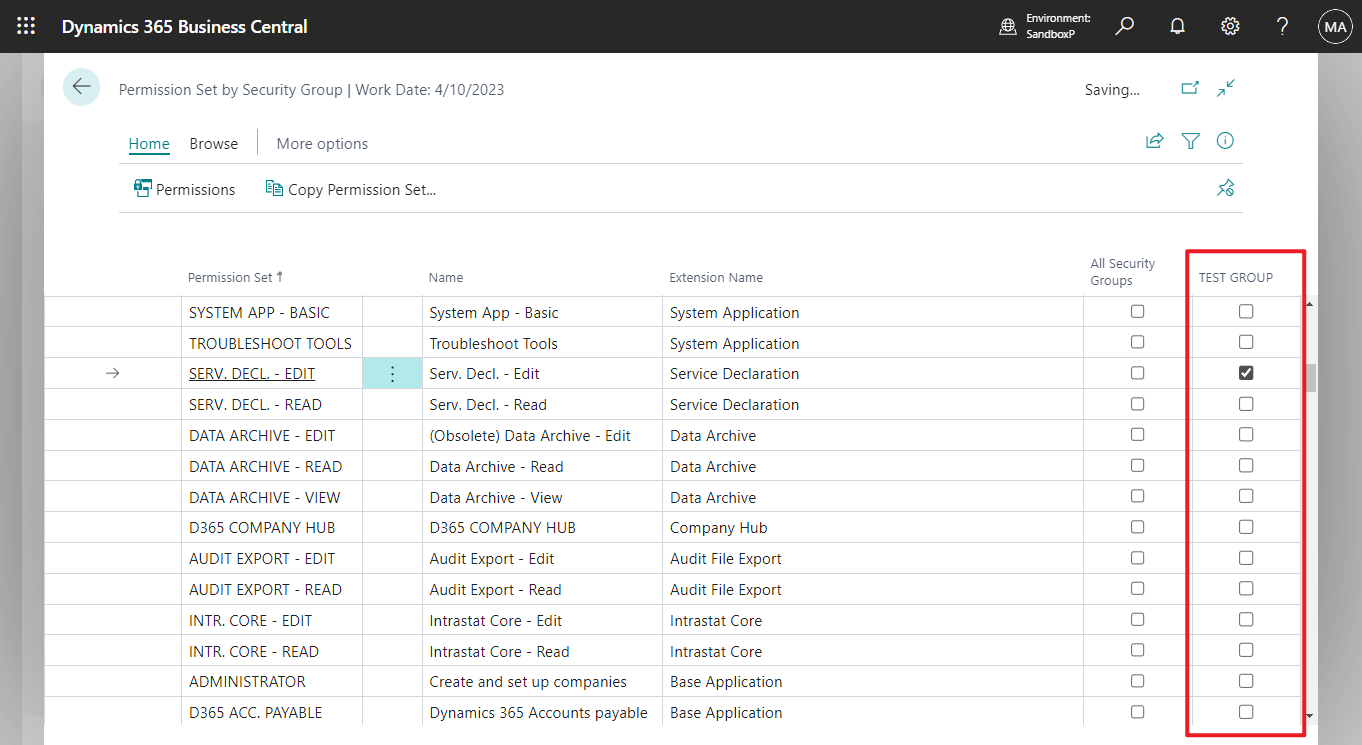Open row options menu for SERV. DECL. - EDIT
Viewport: 1362px width, 745px height.
(392, 374)
